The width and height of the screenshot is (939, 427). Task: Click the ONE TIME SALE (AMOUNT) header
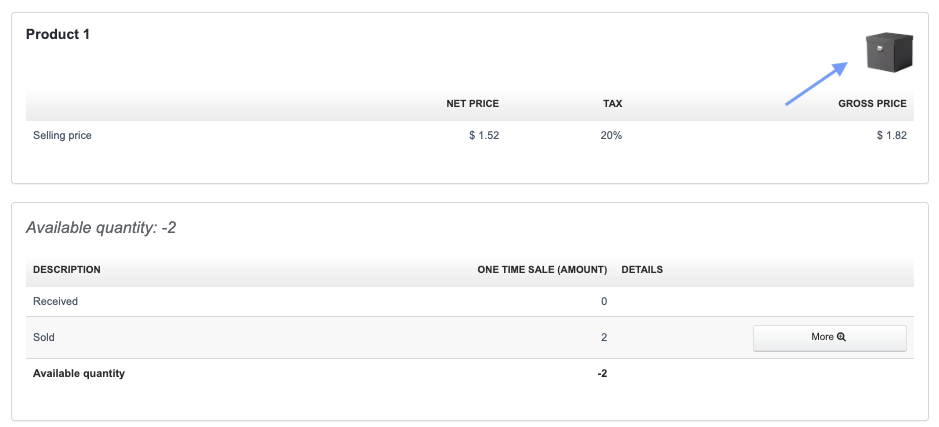pos(542,269)
